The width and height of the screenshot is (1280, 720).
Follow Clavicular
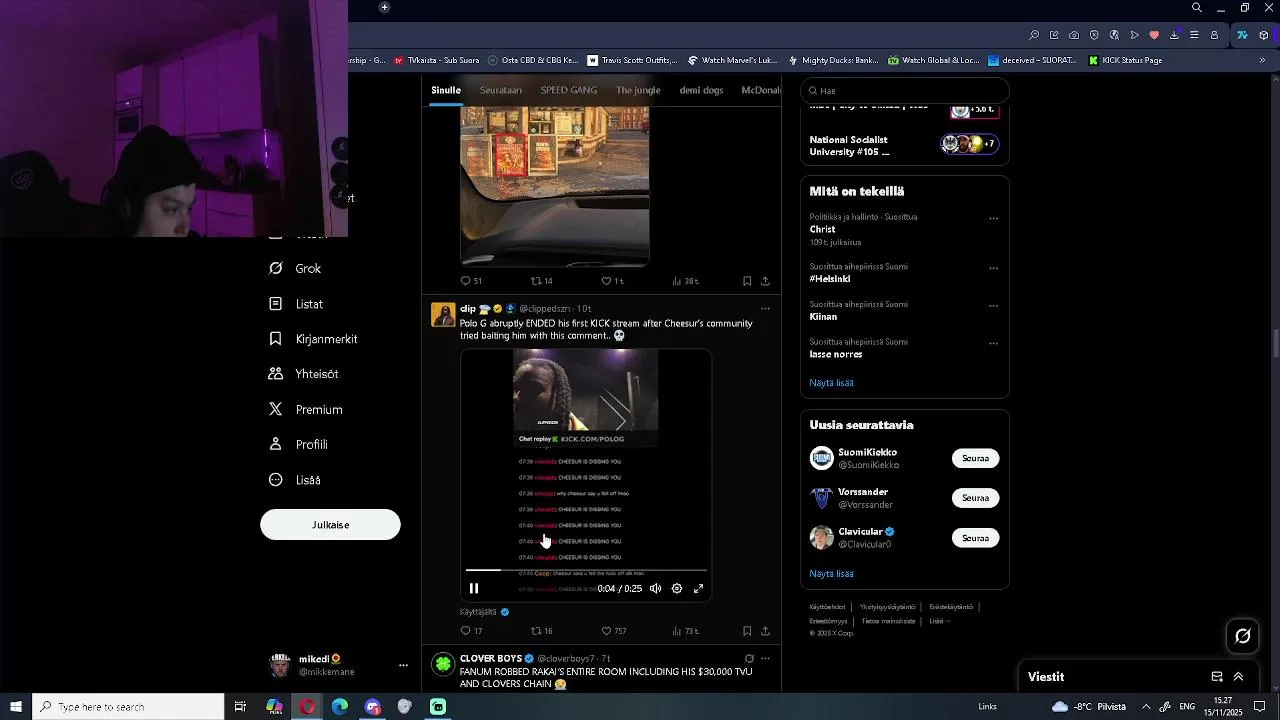click(x=975, y=538)
